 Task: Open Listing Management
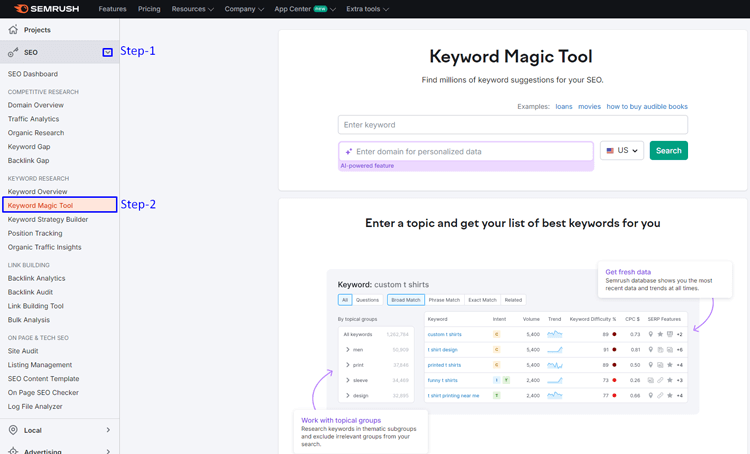tap(40, 365)
